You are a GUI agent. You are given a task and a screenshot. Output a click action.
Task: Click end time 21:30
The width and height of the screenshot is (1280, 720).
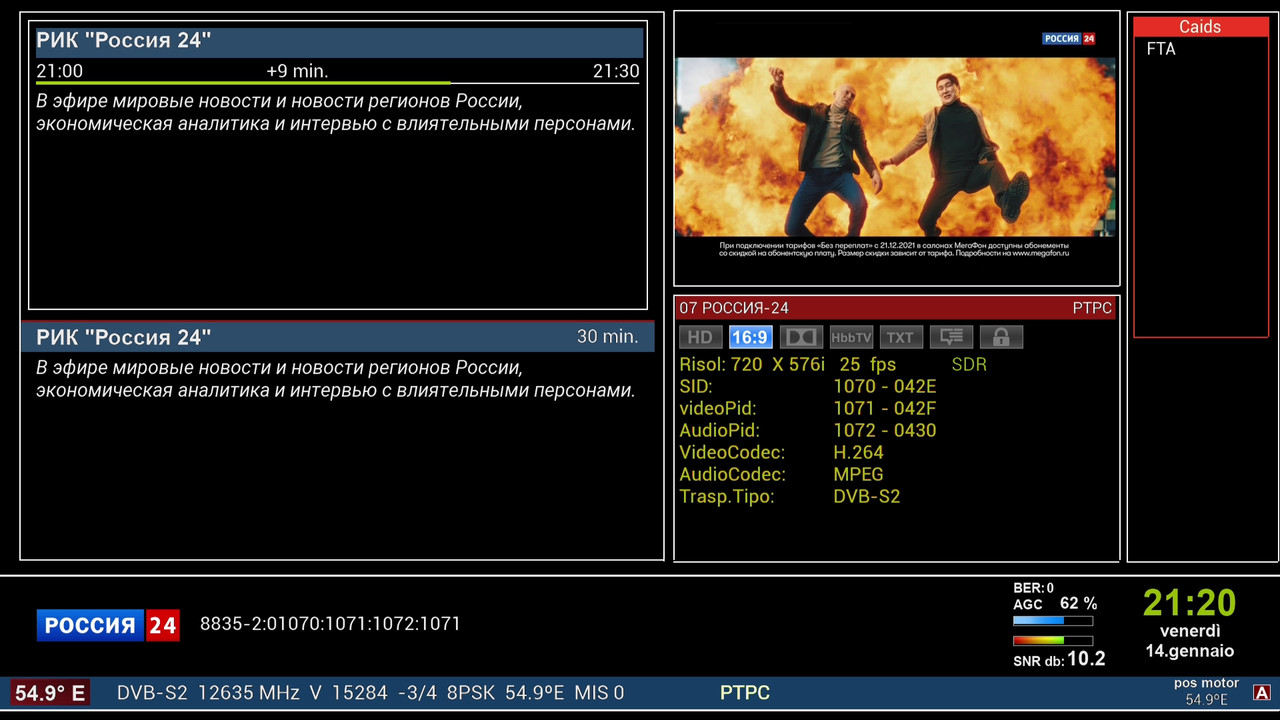pyautogui.click(x=616, y=71)
